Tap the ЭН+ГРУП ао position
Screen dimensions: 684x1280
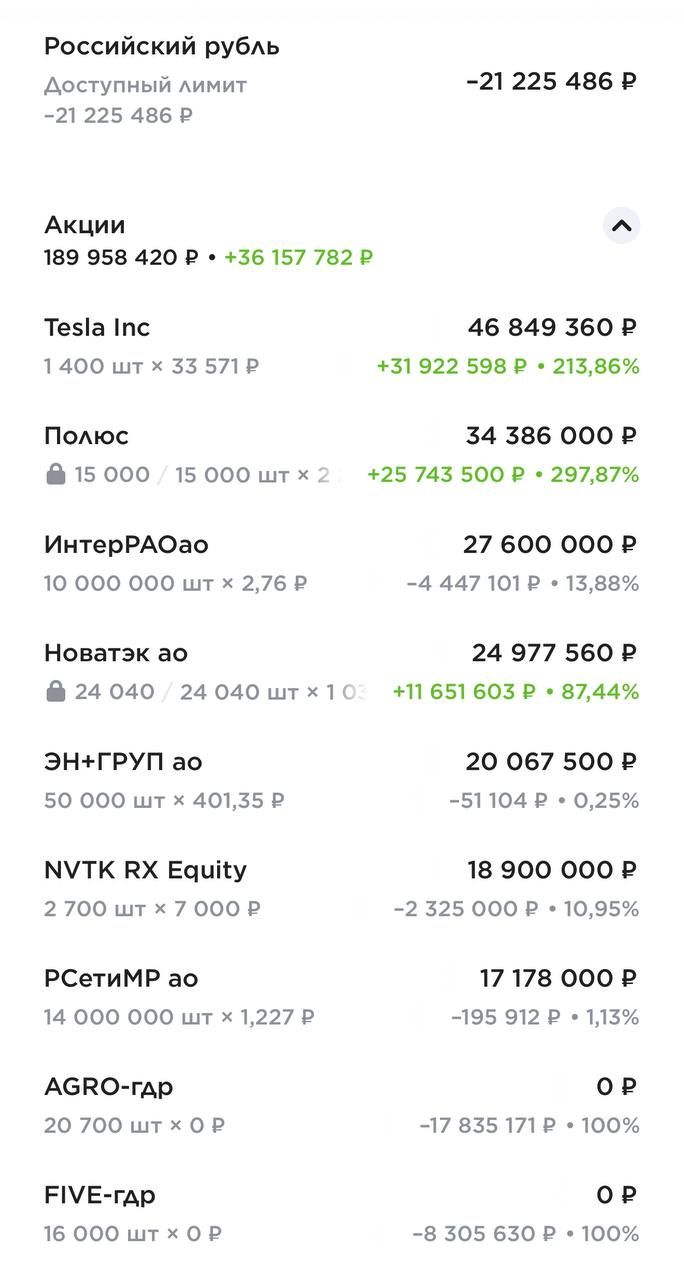point(122,762)
